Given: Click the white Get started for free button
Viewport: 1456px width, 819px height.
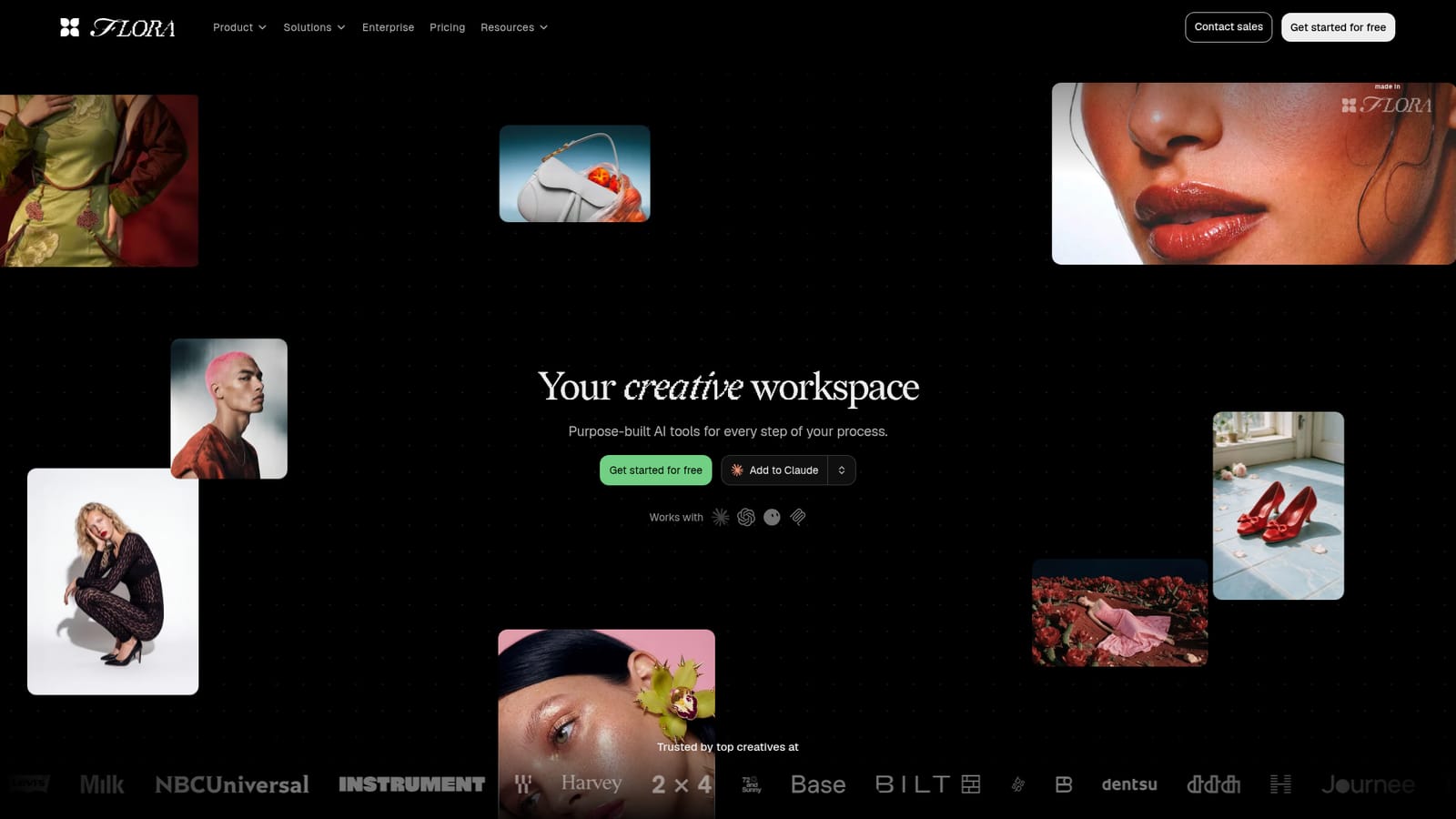Looking at the screenshot, I should pyautogui.click(x=1338, y=27).
